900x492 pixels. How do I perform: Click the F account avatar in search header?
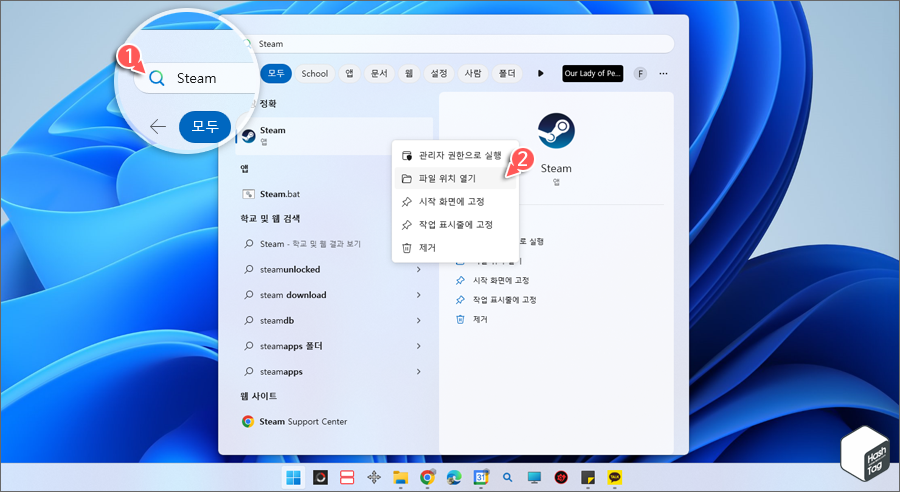640,73
